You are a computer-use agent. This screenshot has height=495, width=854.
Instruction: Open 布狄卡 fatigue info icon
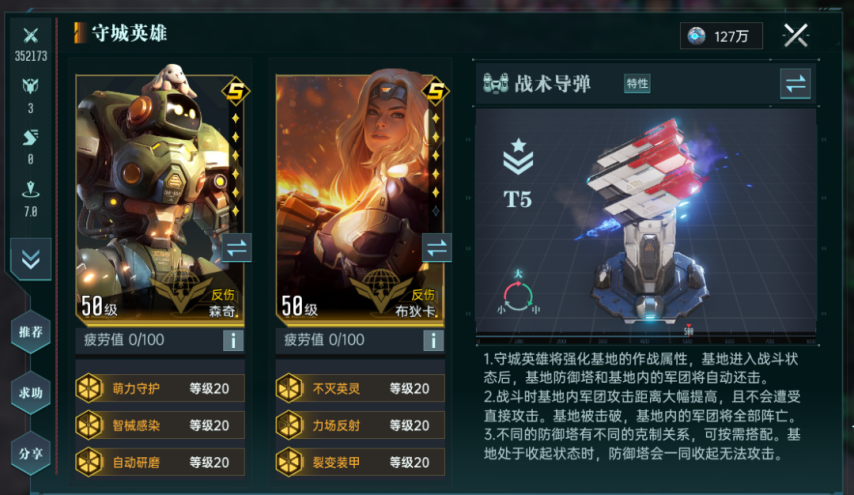pos(434,340)
